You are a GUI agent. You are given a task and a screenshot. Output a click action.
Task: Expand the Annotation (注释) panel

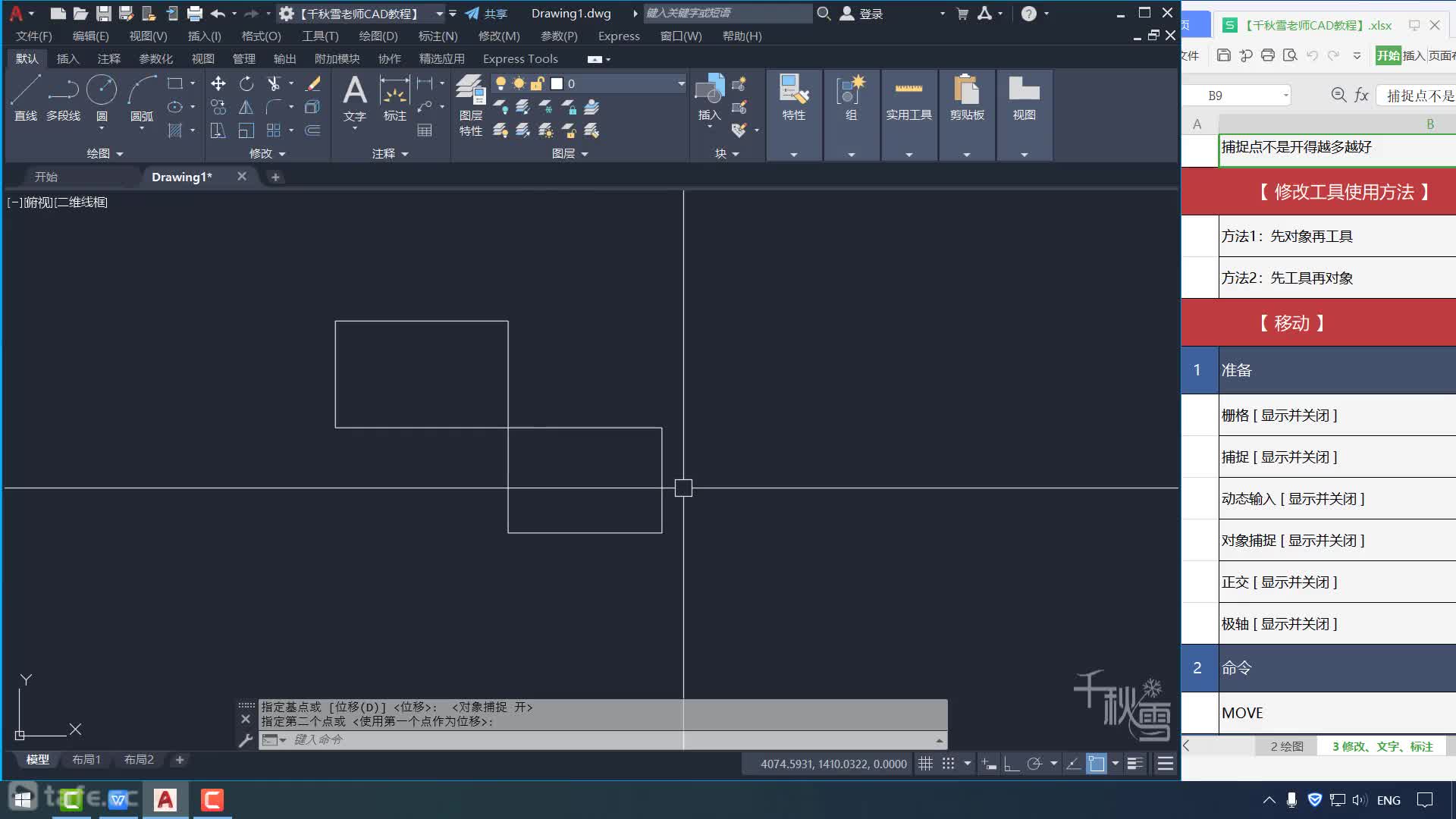coord(390,153)
